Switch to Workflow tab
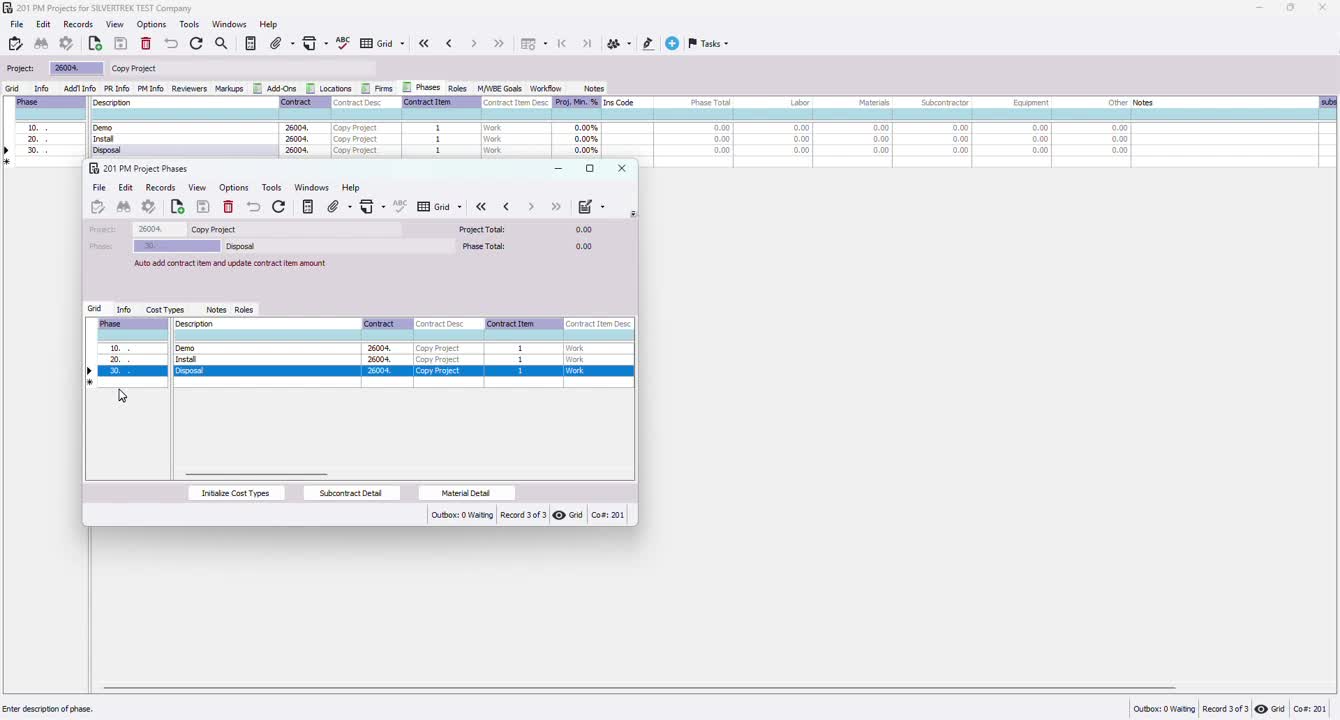The image size is (1340, 720). tap(546, 89)
